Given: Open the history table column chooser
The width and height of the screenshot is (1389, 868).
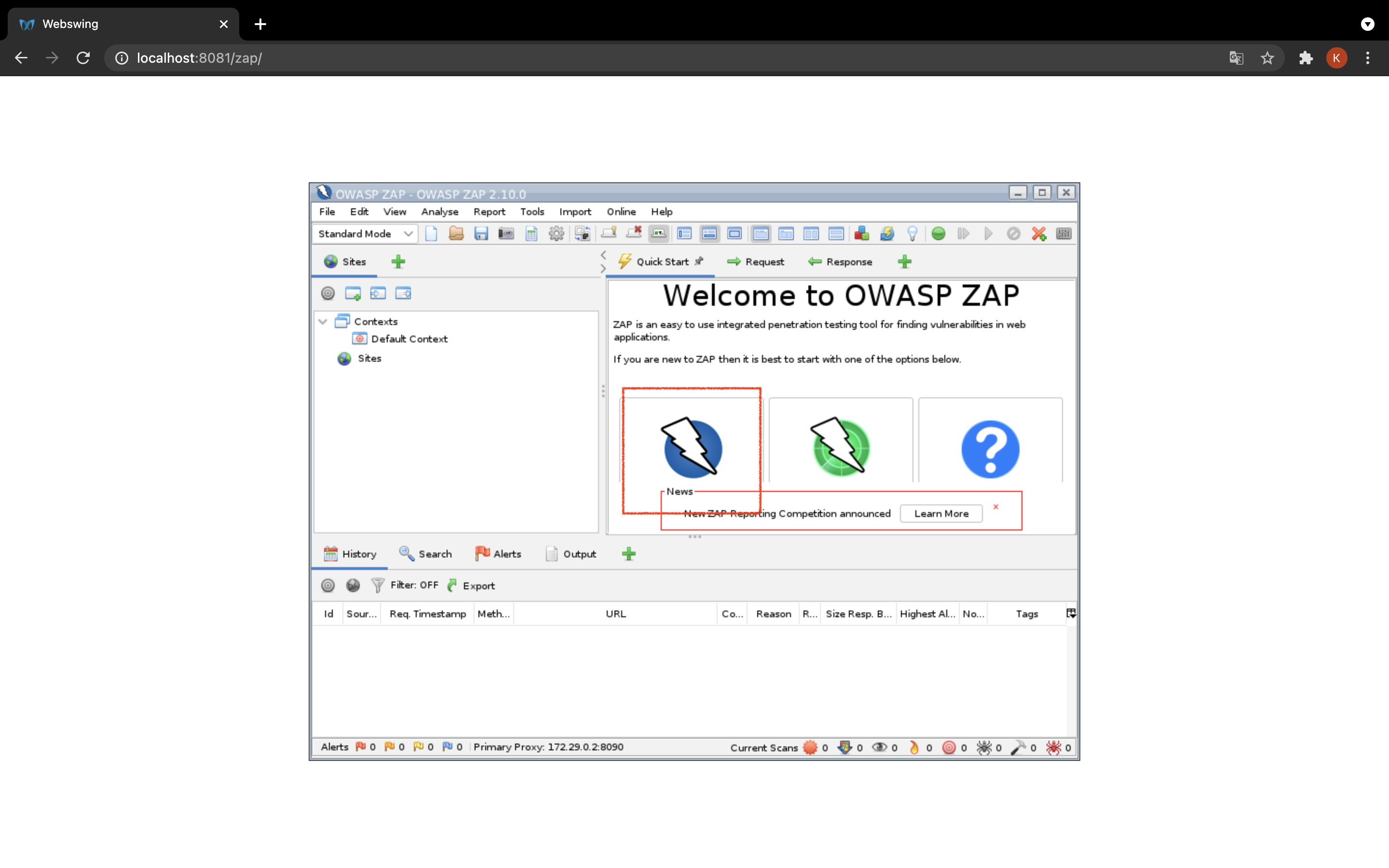Looking at the screenshot, I should pos(1071,613).
